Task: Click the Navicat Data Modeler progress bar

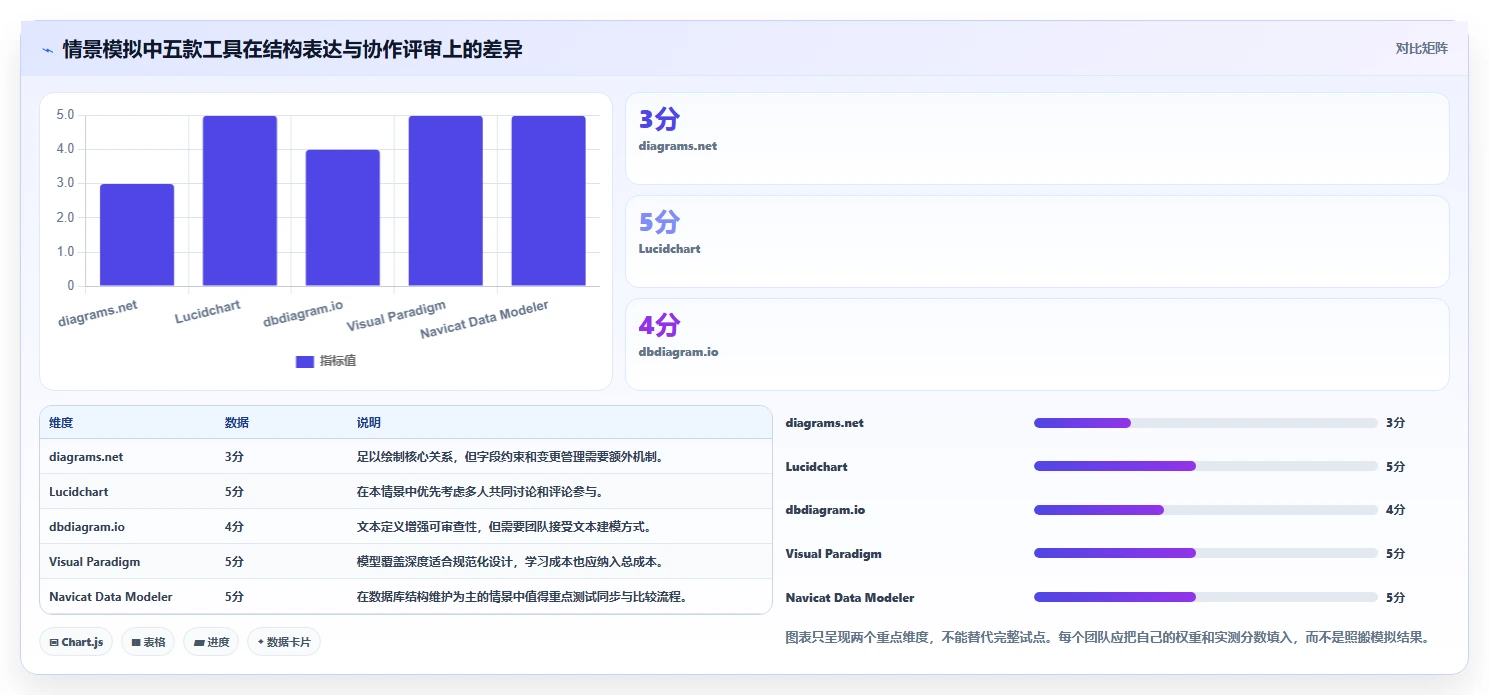Action: (x=1205, y=597)
